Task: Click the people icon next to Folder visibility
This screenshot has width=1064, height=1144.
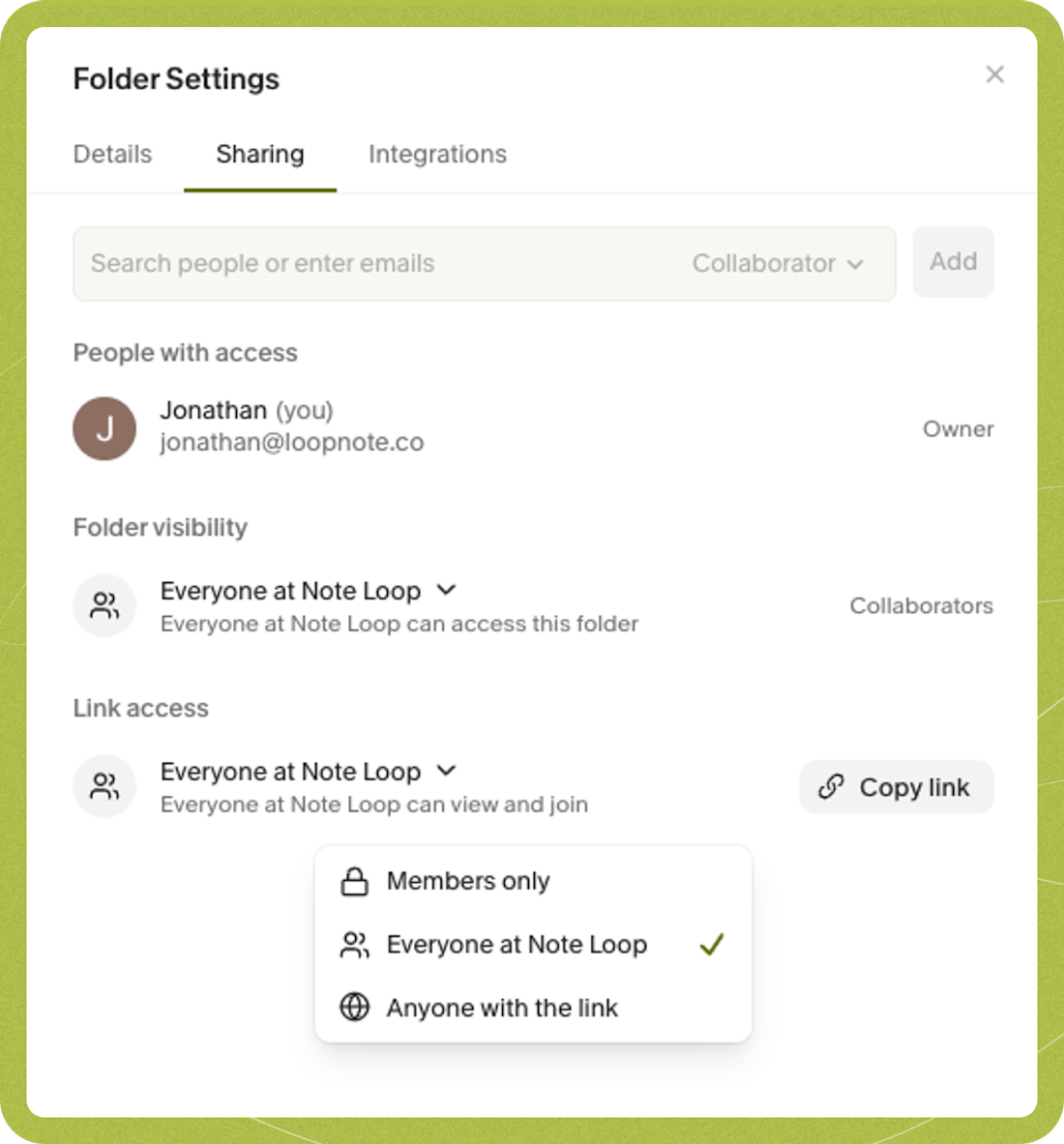Action: (103, 604)
